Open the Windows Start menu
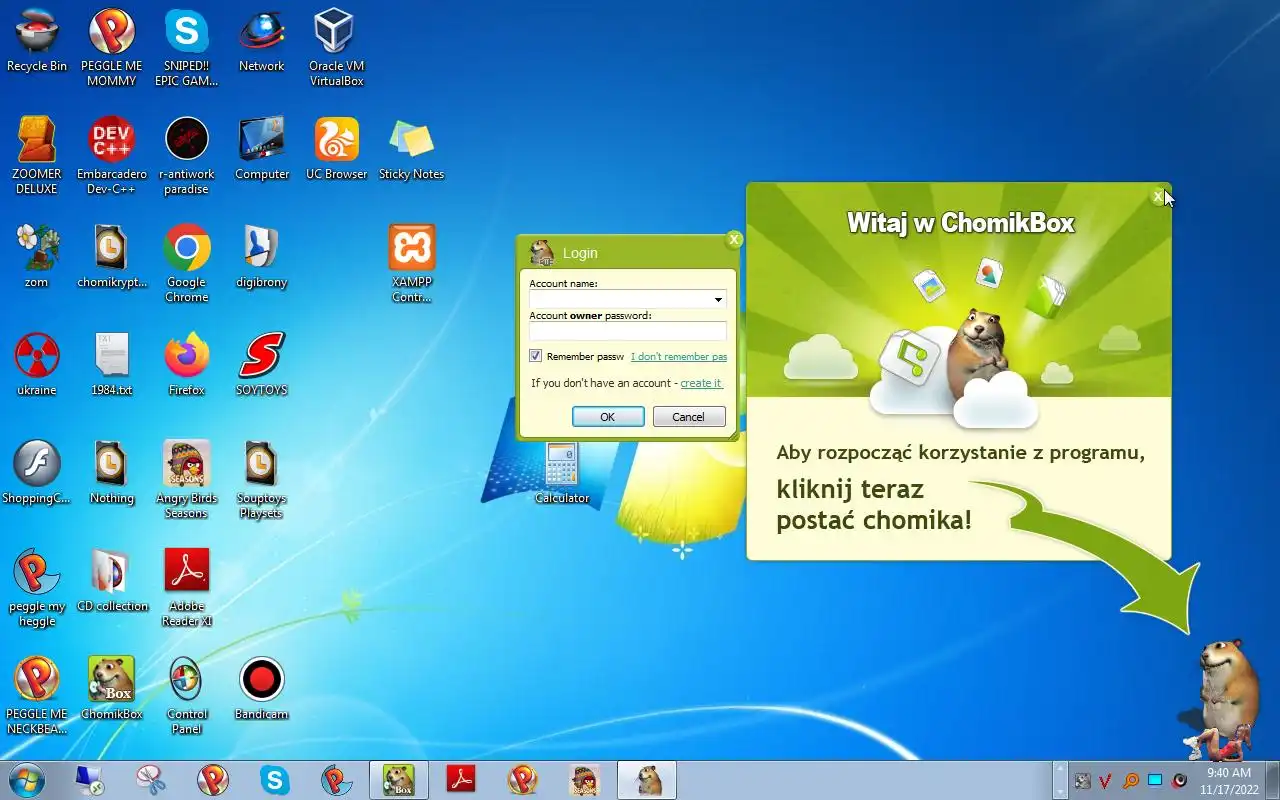 (x=26, y=780)
